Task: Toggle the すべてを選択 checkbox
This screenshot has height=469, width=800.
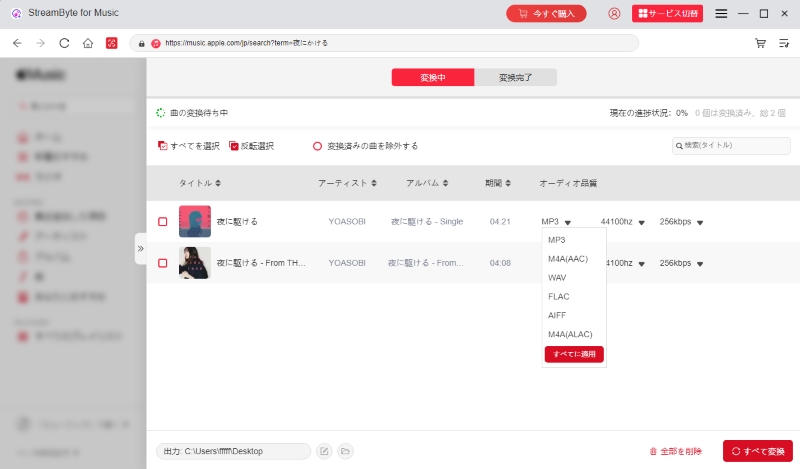Action: point(163,146)
